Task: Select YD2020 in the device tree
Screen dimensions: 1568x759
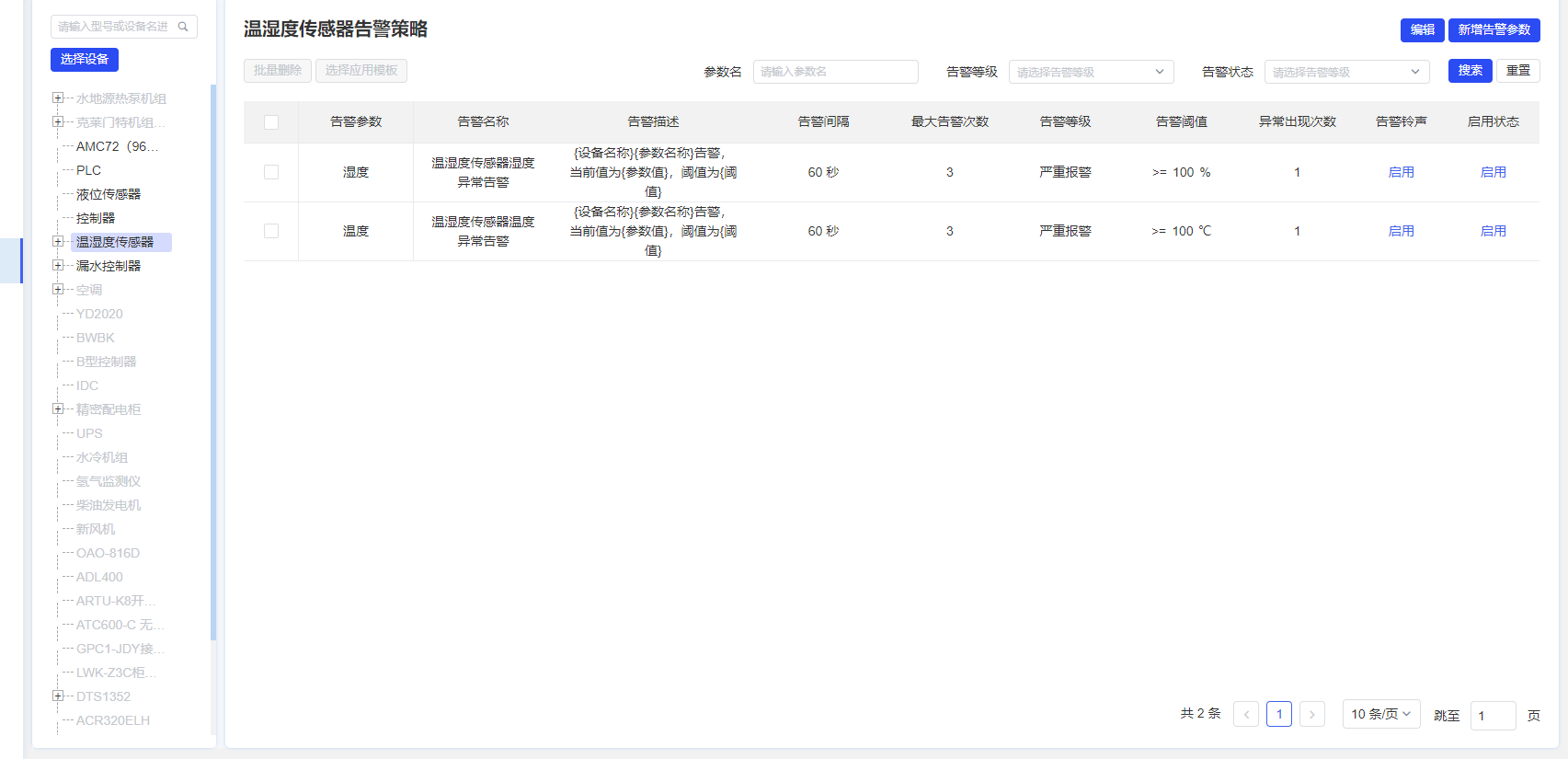Action: (x=99, y=314)
